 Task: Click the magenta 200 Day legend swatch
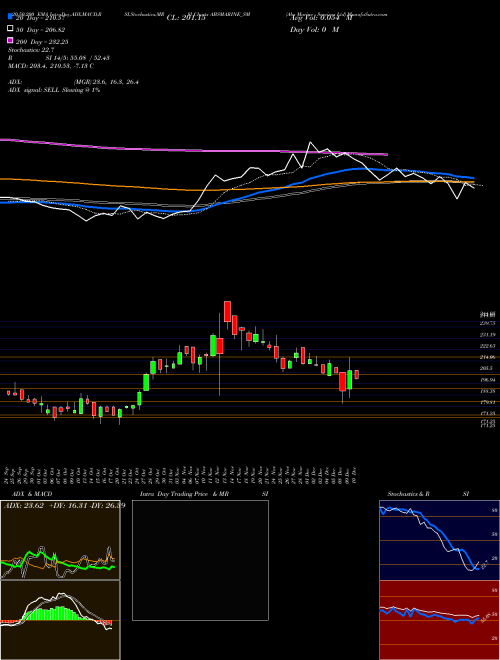11,40
